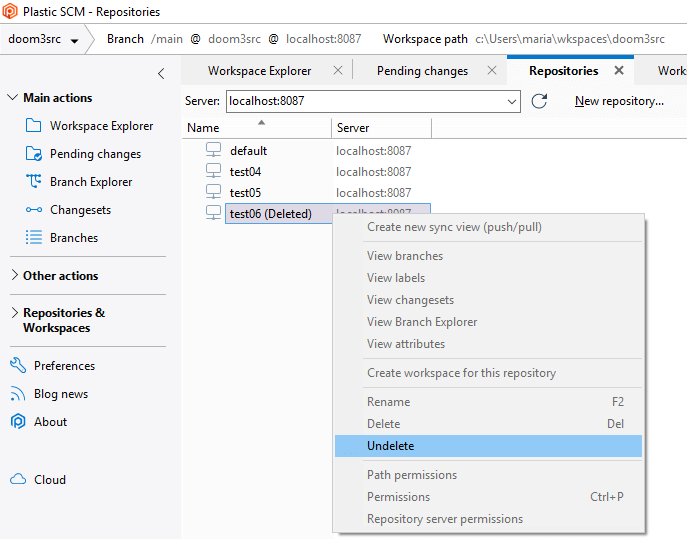This screenshot has height=539, width=687.
Task: Open Preferences in the sidebar
Action: point(64,366)
